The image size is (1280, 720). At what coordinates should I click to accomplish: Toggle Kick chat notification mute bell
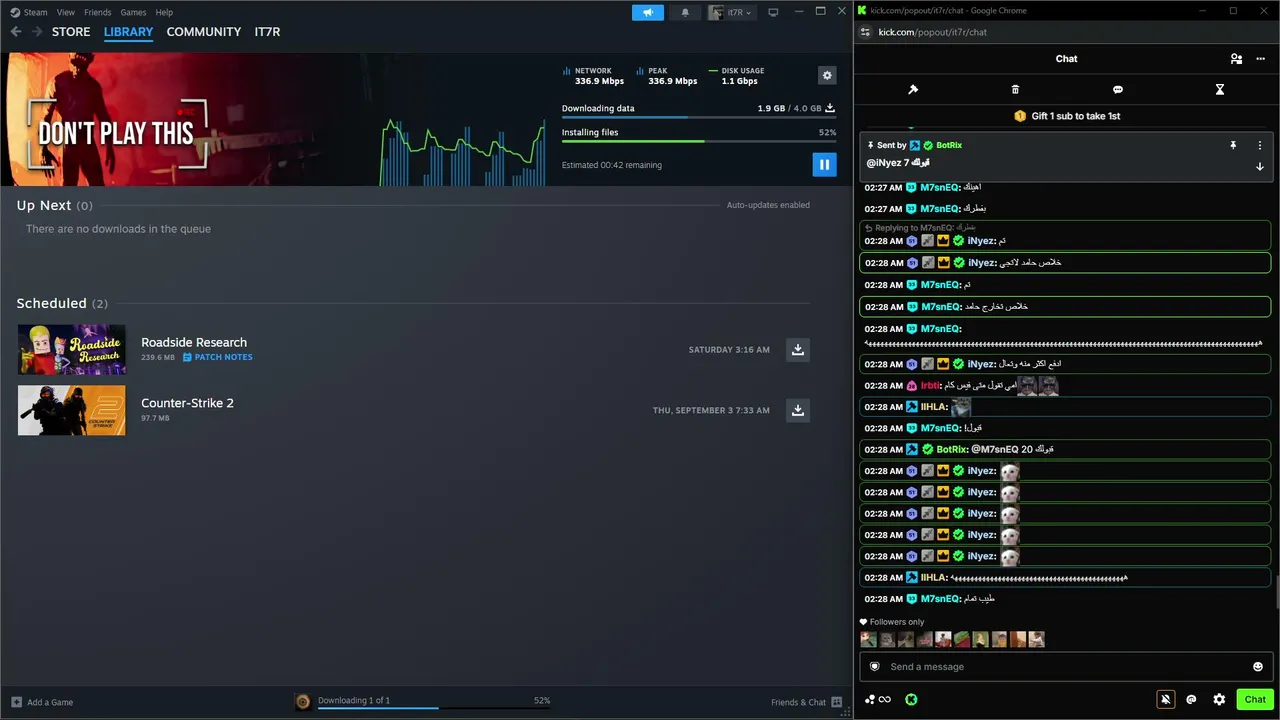click(x=1165, y=700)
